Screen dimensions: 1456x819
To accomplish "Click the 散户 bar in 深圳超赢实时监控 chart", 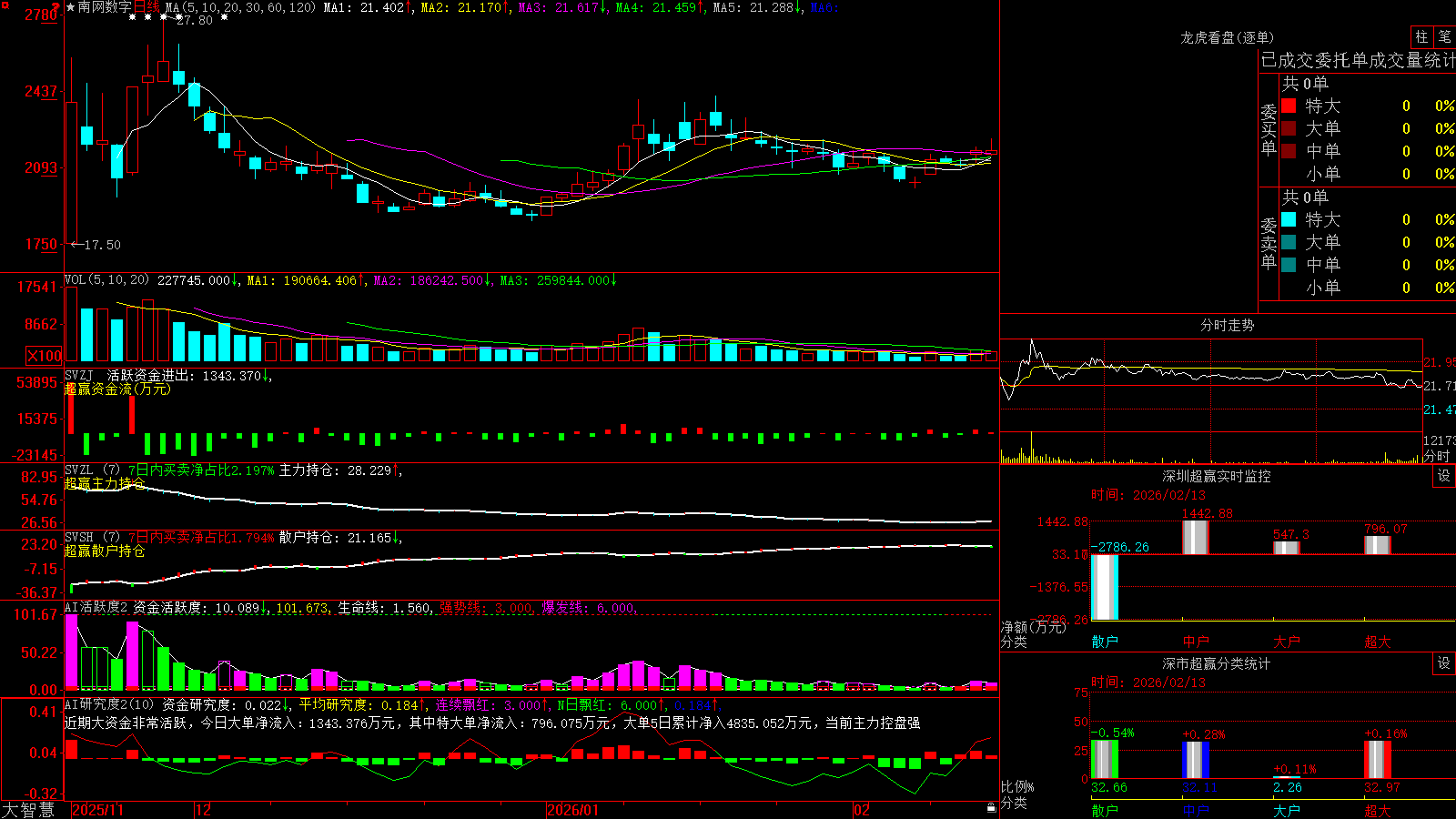I will (x=1105, y=587).
